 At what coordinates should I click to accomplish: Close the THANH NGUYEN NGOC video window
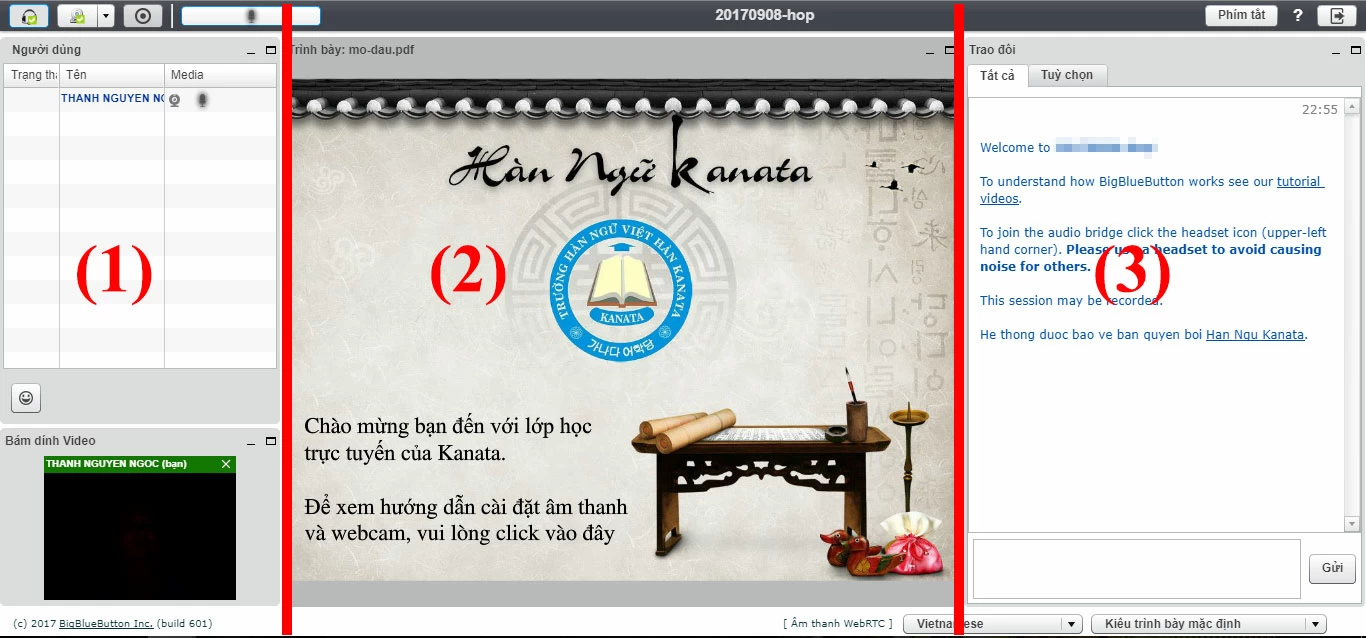coord(226,464)
